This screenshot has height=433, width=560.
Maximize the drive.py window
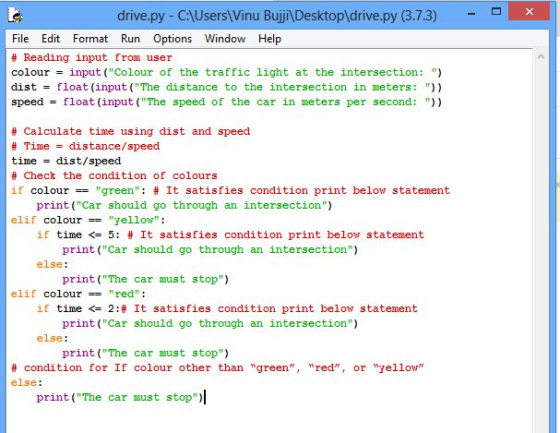coord(496,12)
